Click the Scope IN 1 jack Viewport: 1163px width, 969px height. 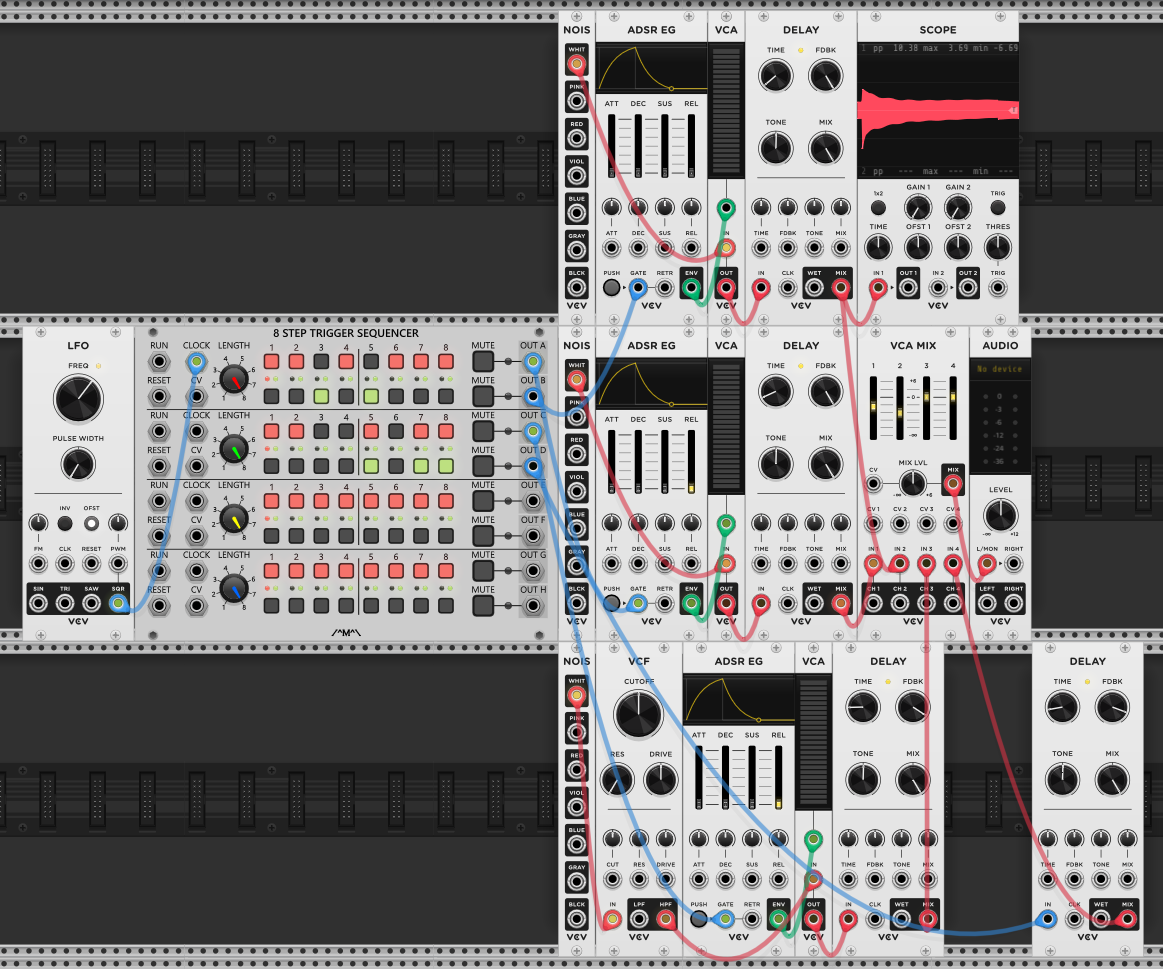[x=878, y=288]
